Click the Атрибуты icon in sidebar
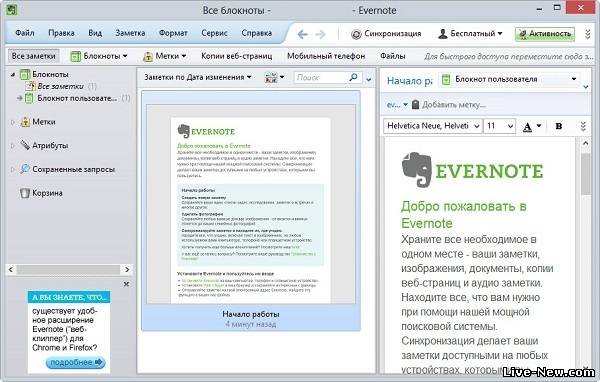 click(25, 145)
